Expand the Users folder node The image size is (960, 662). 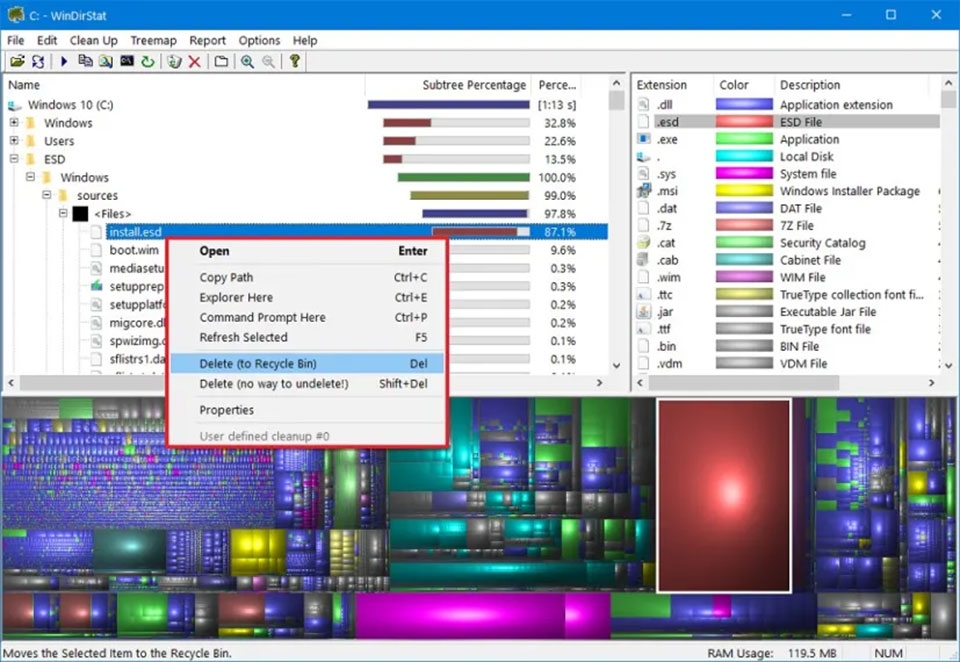point(14,140)
